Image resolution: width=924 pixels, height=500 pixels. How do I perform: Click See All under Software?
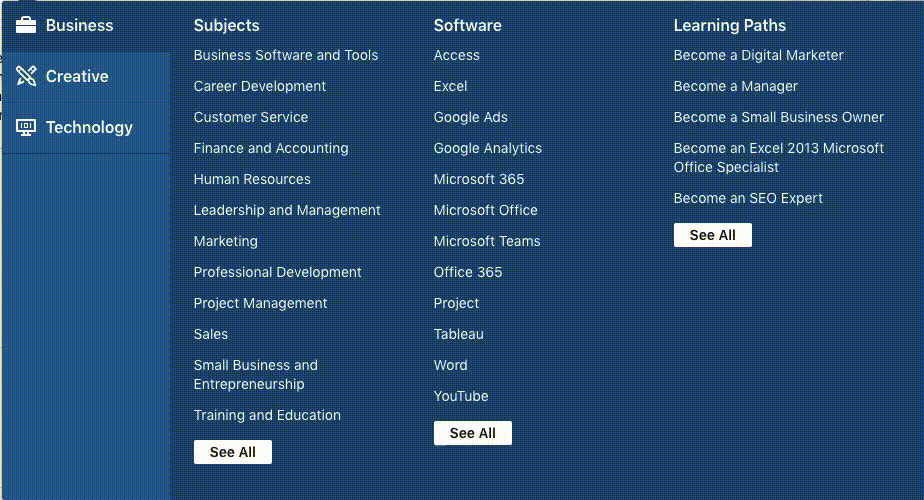(x=473, y=433)
